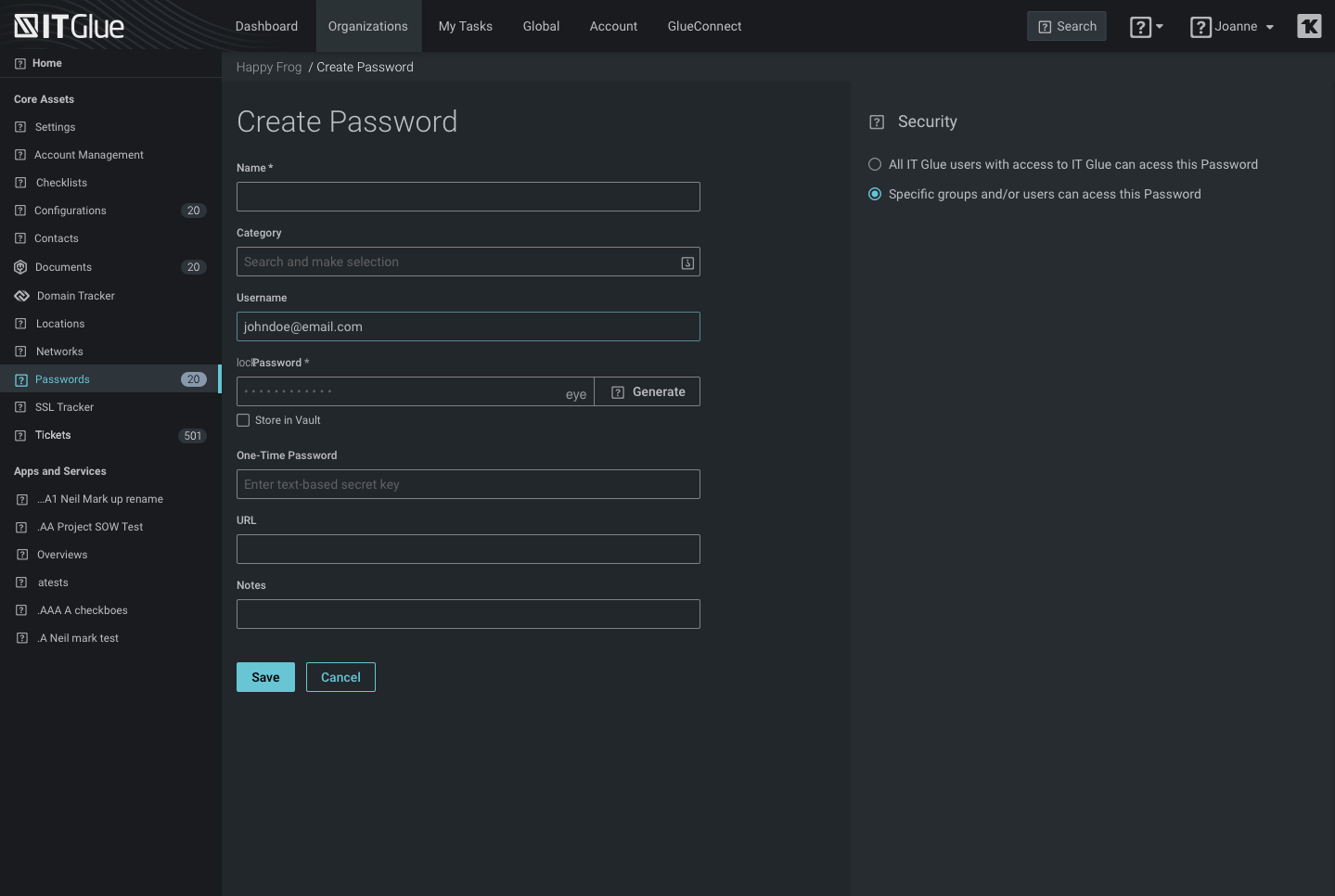1335x896 pixels.
Task: Toggle password visibility eye
Action: [576, 394]
